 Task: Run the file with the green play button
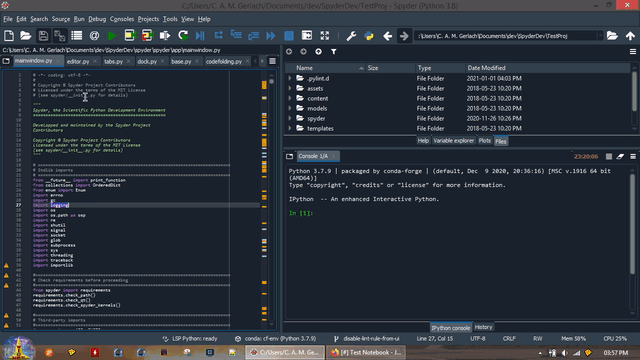point(112,36)
